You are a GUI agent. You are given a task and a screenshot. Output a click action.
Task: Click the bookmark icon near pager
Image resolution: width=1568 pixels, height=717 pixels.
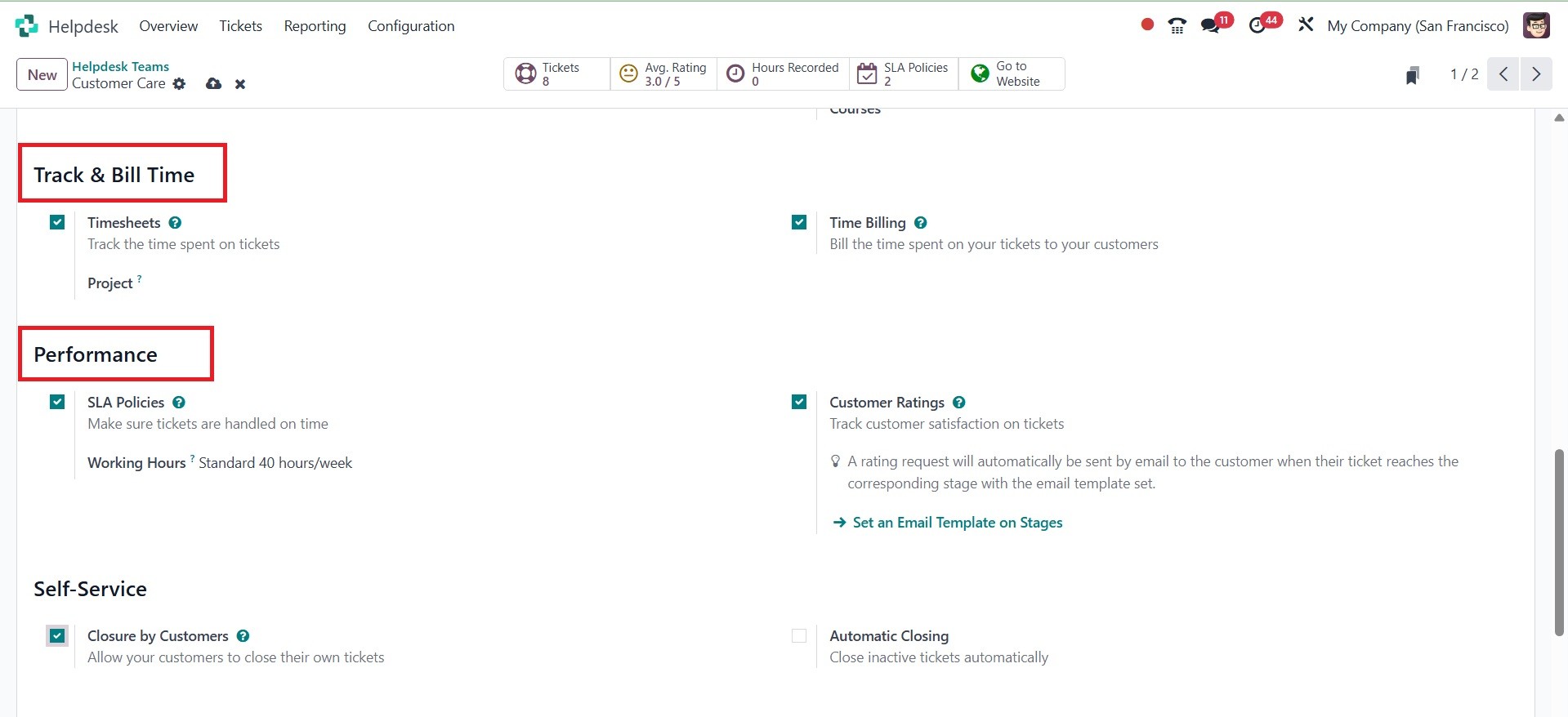click(x=1412, y=75)
